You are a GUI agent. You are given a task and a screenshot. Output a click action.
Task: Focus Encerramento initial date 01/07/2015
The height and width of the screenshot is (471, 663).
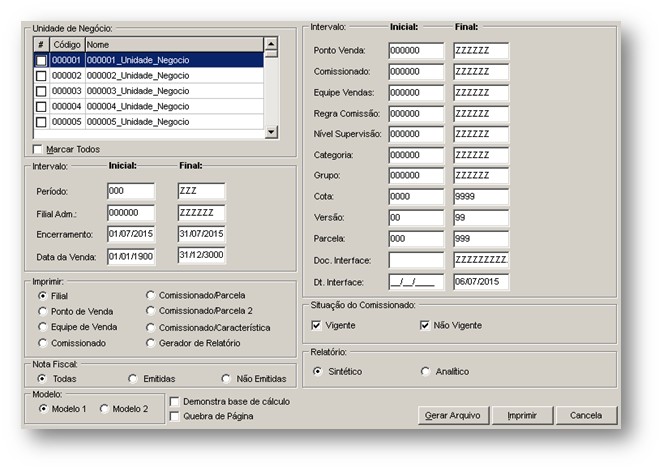[131, 234]
